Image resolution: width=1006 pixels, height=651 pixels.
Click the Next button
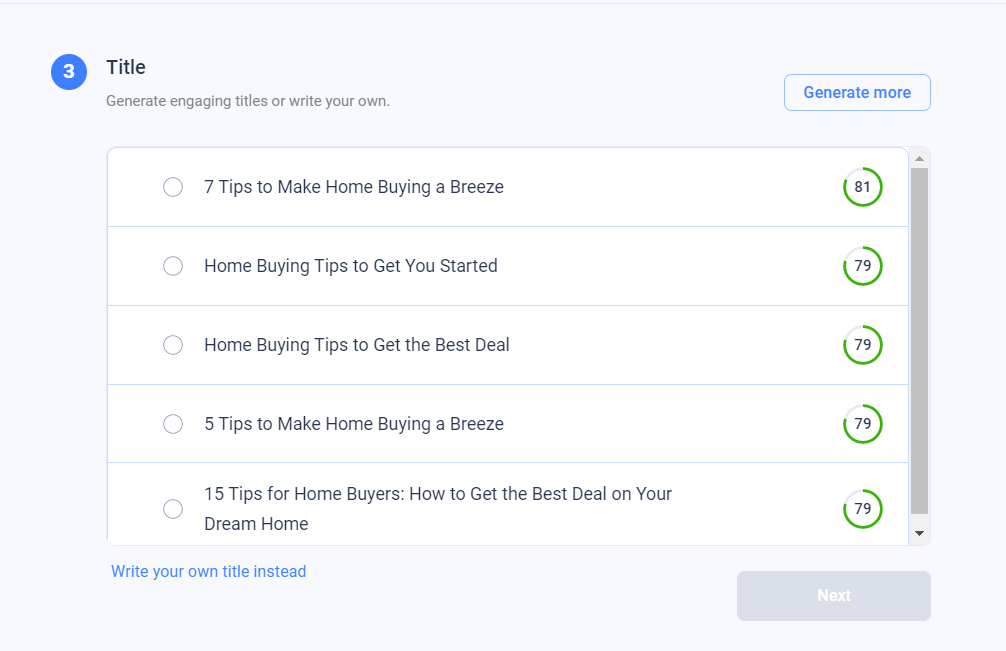(x=833, y=596)
